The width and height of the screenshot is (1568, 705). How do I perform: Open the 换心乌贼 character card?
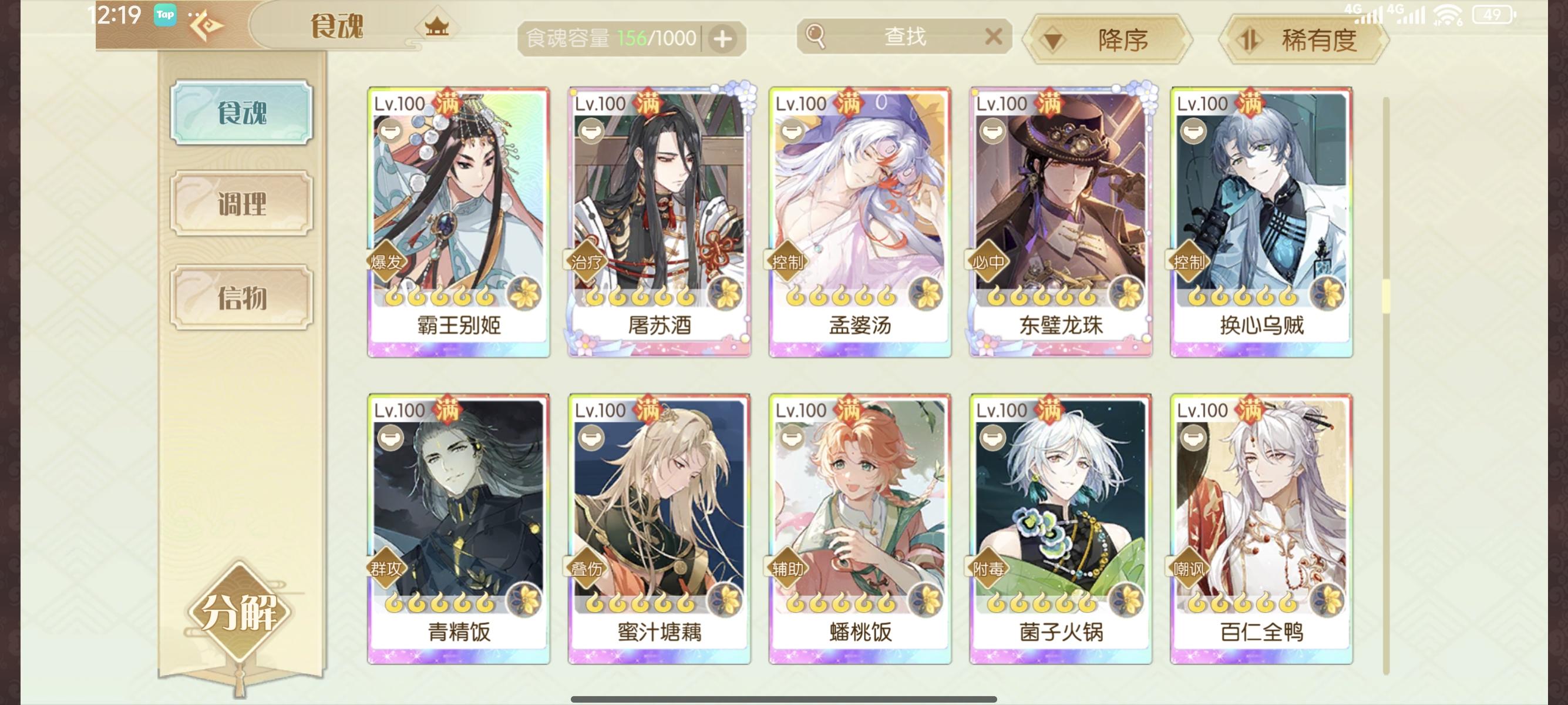pyautogui.click(x=1261, y=221)
